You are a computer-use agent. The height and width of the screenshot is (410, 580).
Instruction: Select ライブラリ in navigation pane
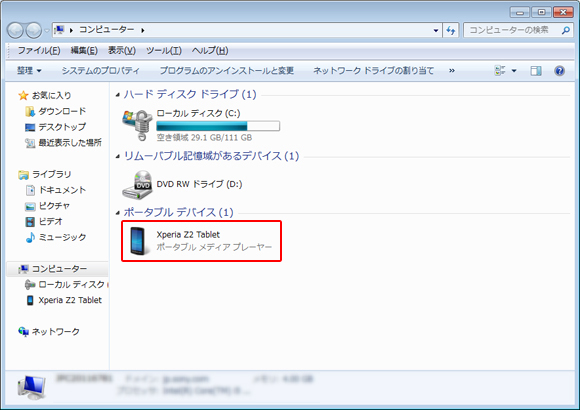tap(51, 174)
